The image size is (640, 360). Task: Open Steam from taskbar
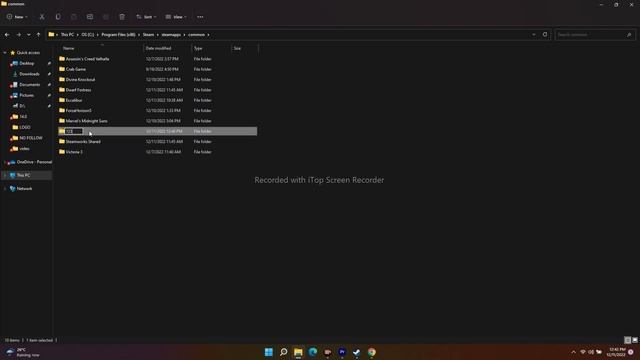357,352
